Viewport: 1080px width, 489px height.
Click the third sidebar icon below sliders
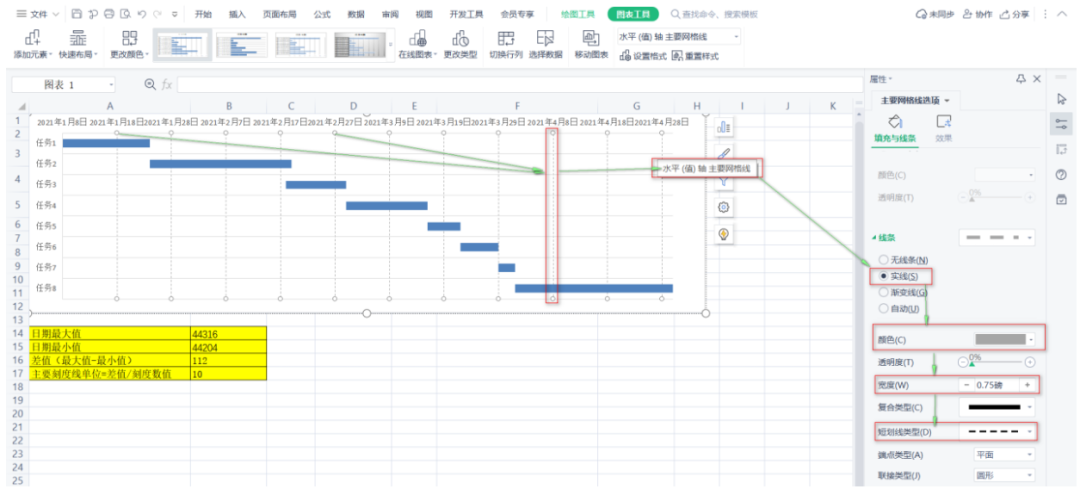coord(1061,150)
